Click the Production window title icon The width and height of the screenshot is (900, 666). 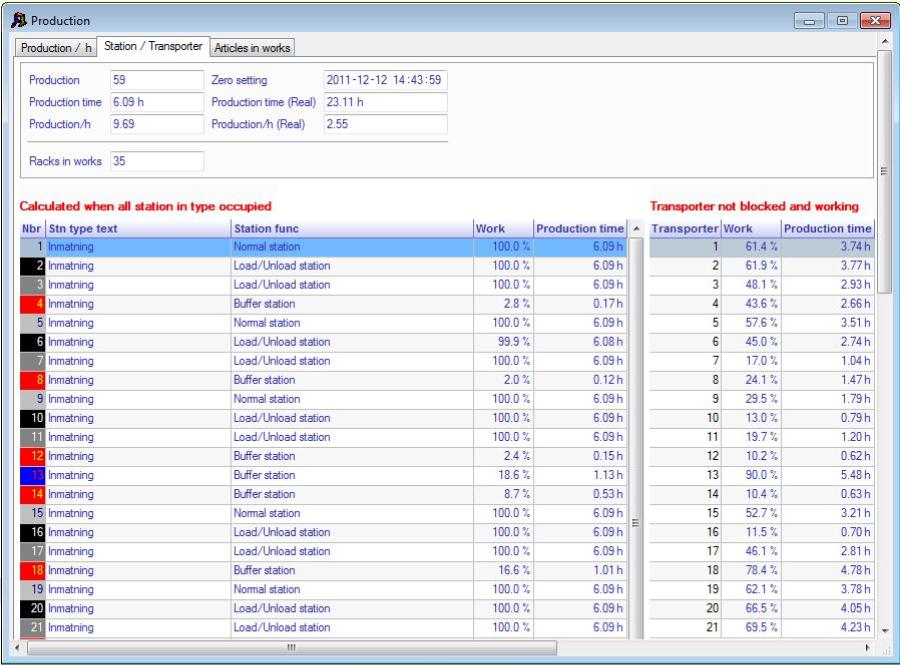coord(19,20)
